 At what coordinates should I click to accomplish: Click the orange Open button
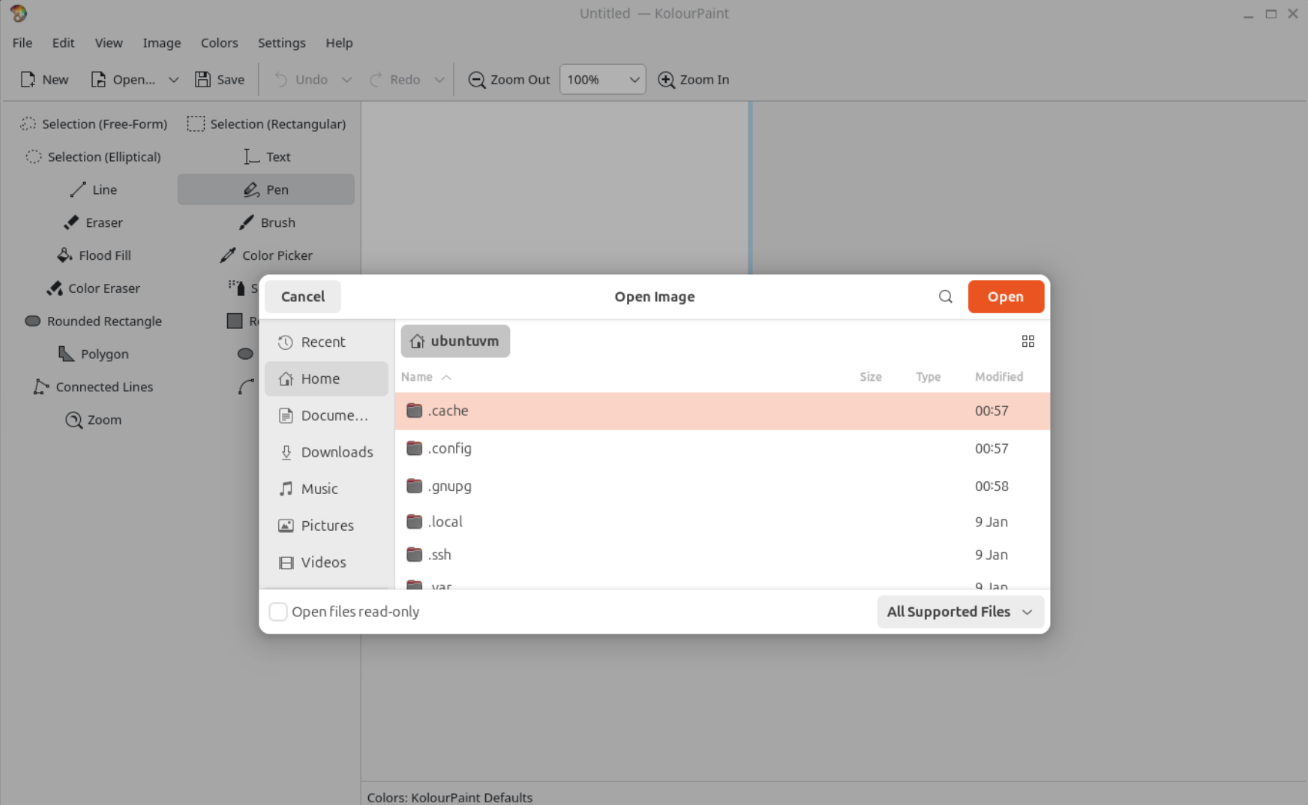[1006, 297]
